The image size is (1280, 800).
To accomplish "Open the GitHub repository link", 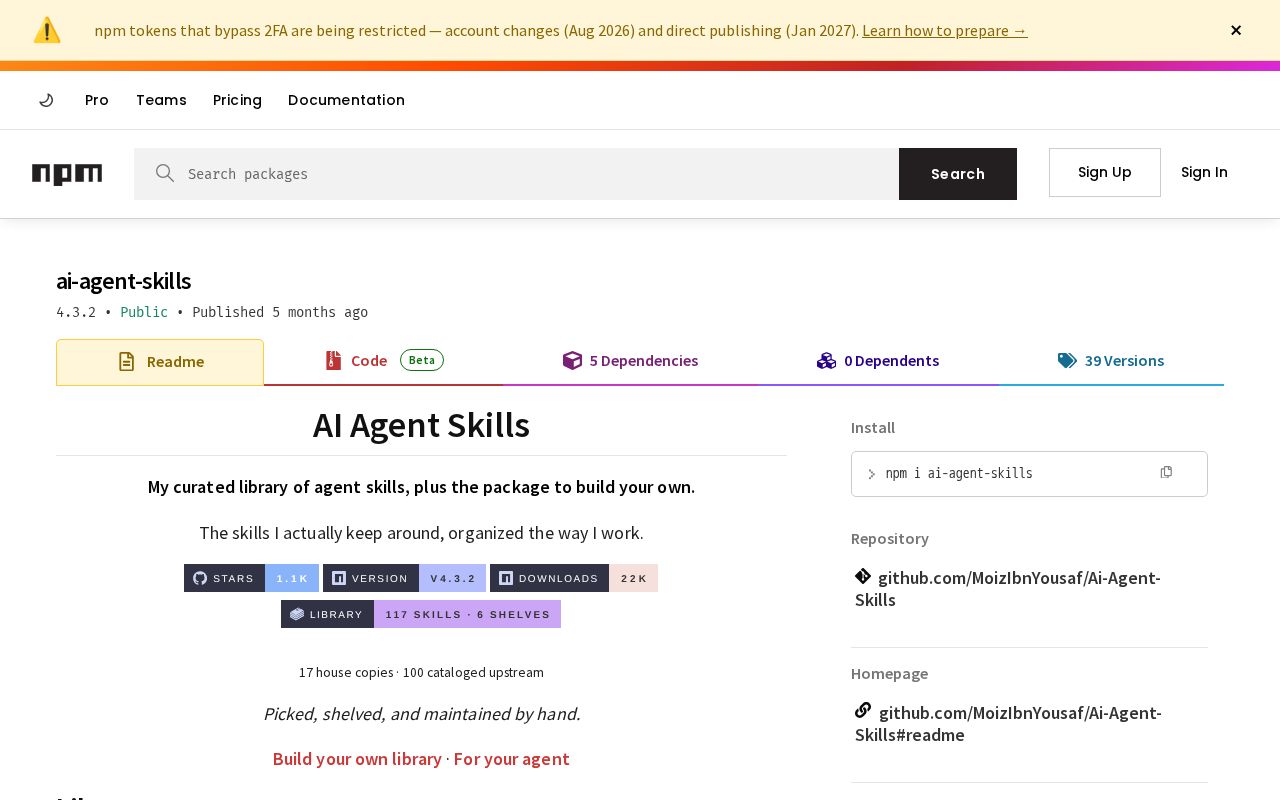I will click(x=1008, y=589).
